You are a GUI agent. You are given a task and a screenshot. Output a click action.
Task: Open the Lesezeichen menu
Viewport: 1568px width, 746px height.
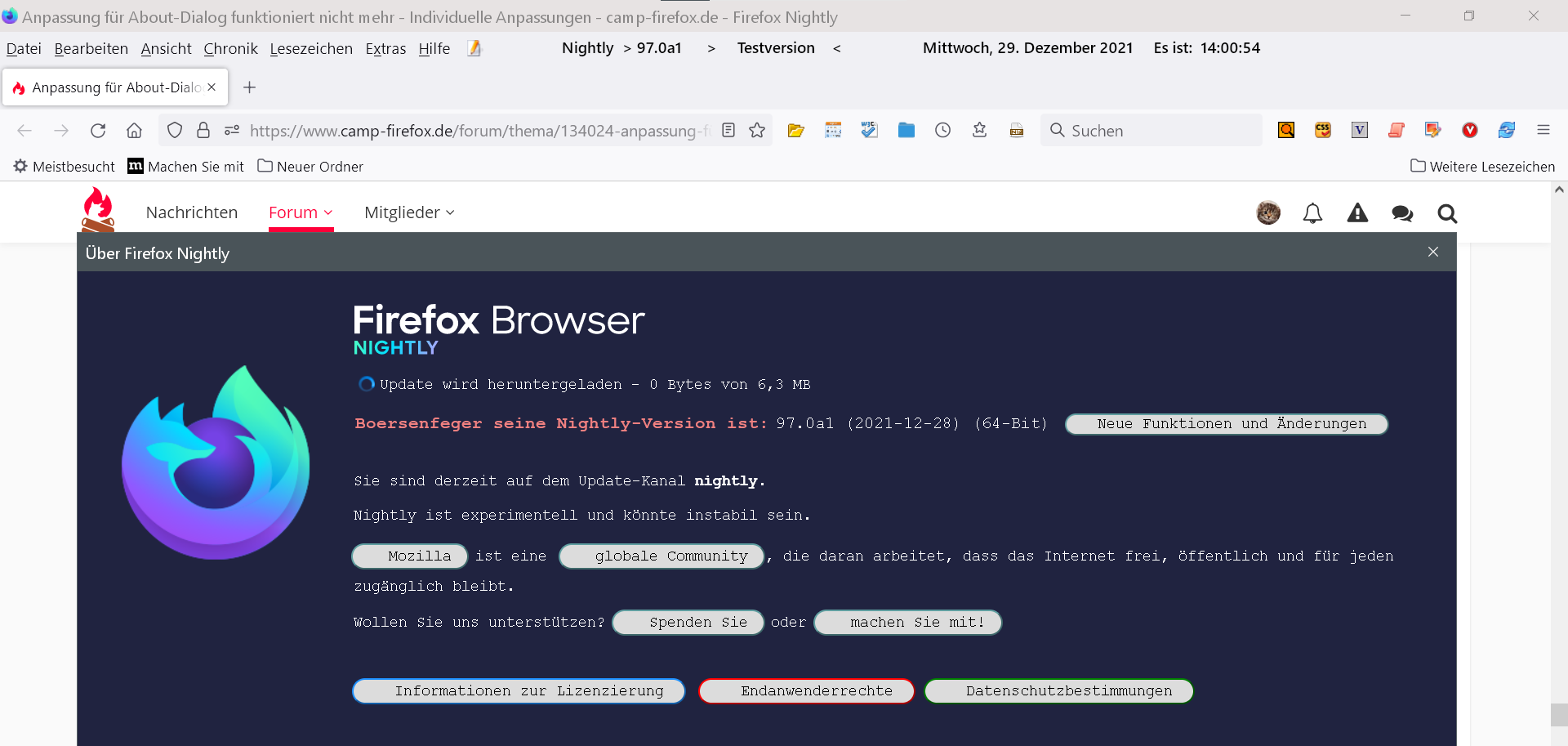(311, 49)
